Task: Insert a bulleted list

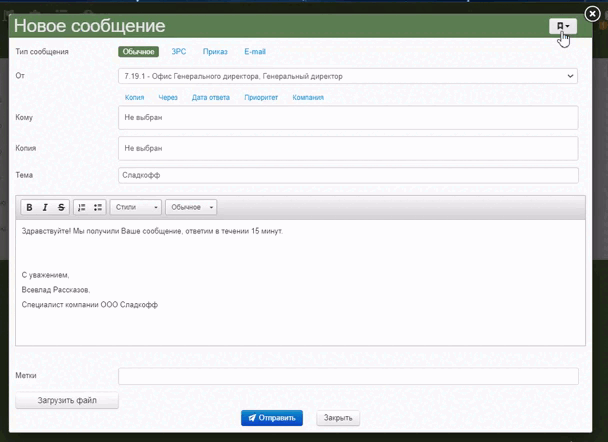Action: [98, 207]
